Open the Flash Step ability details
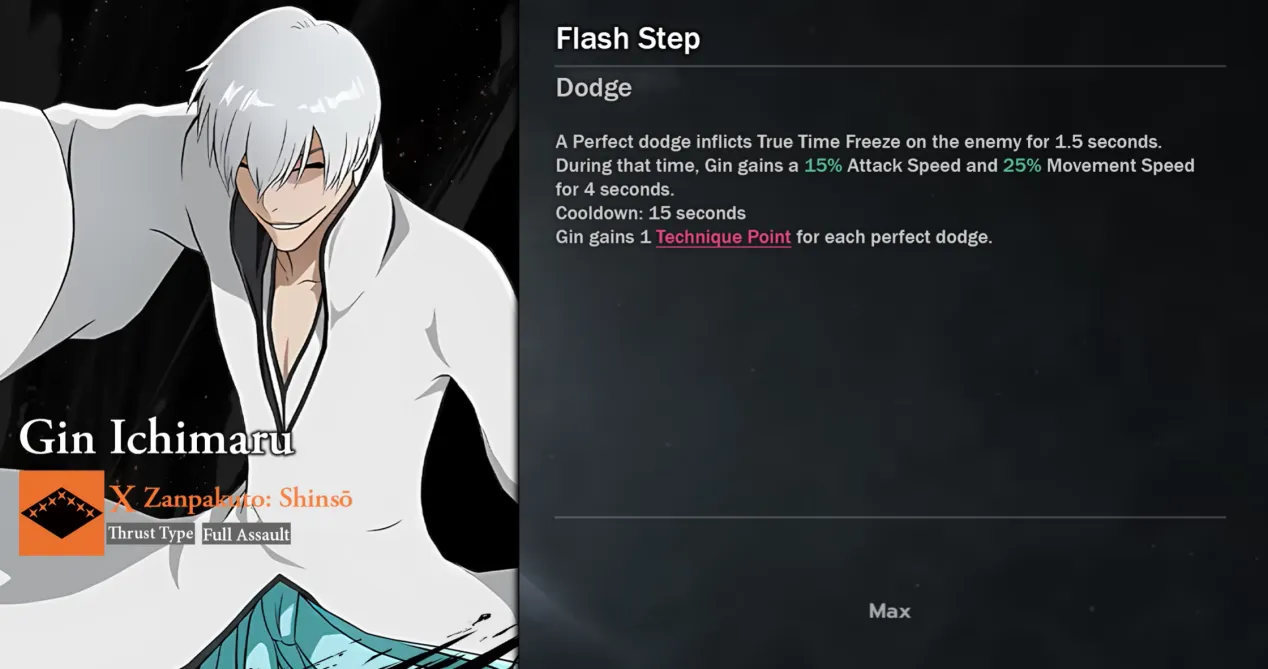The image size is (1268, 669). (x=628, y=38)
